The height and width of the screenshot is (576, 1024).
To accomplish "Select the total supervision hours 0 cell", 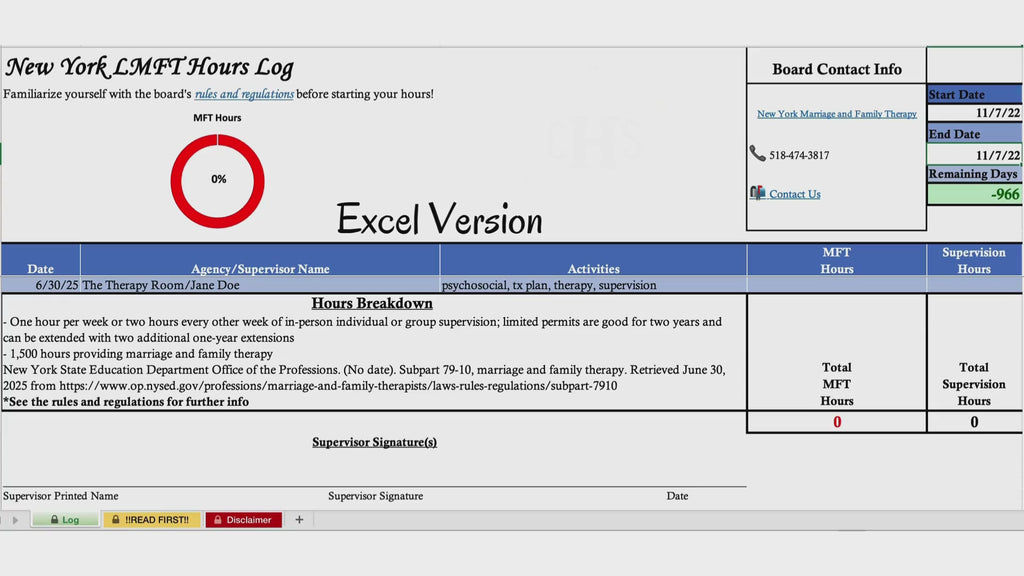I will pos(974,422).
